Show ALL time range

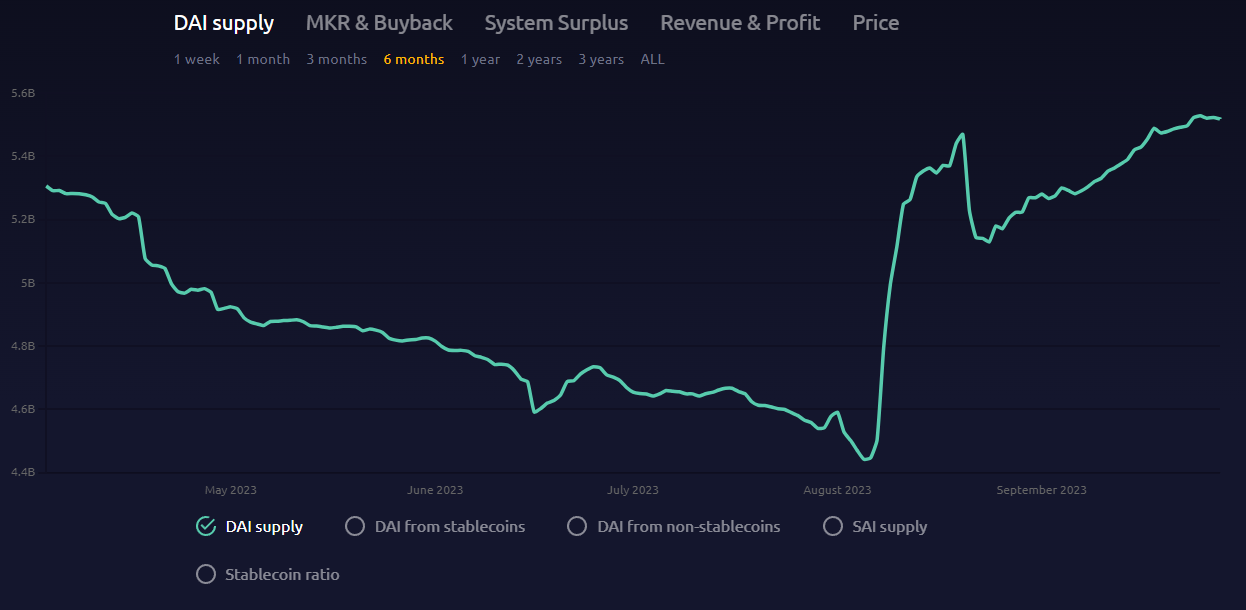[652, 59]
